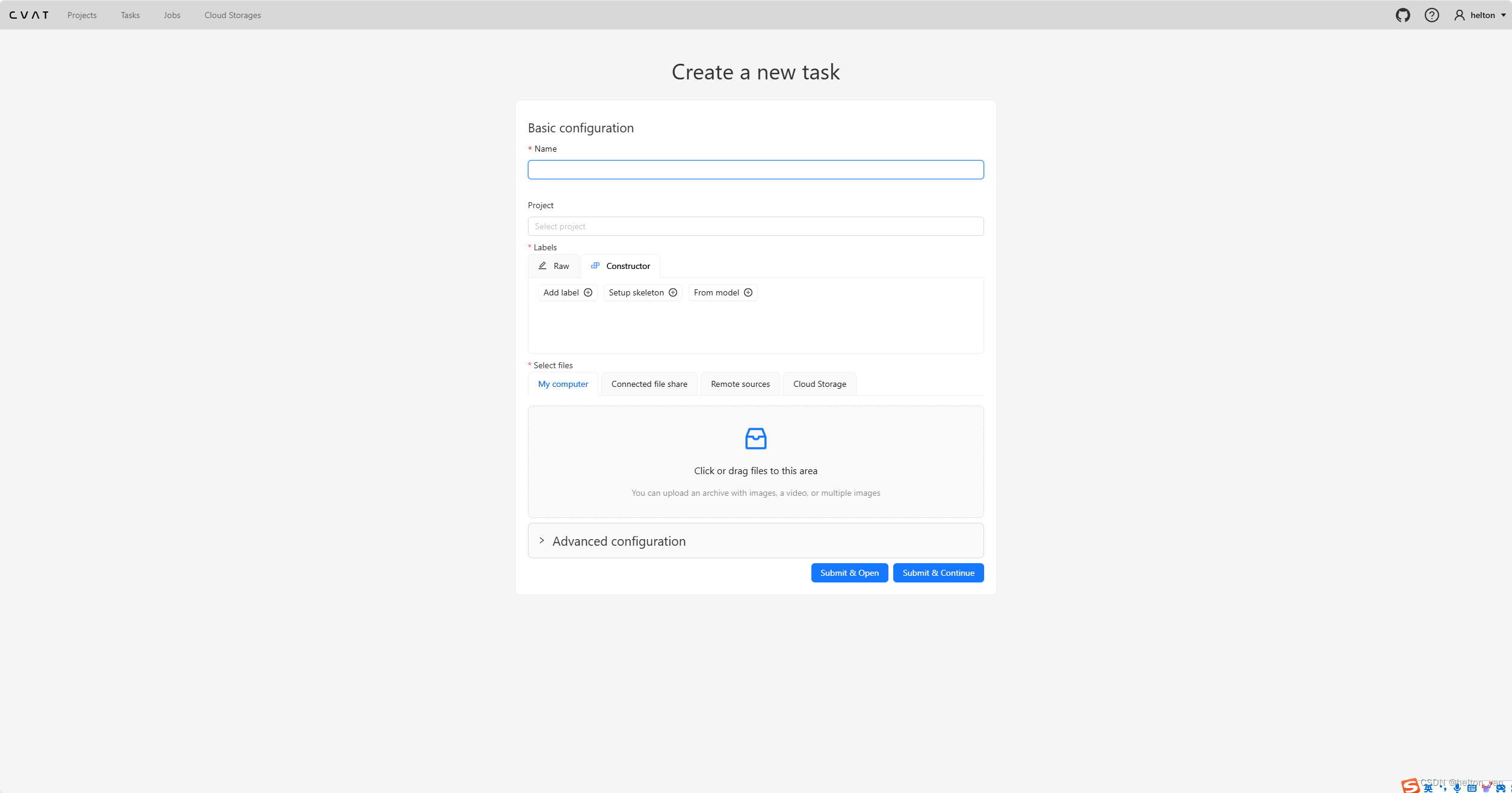Screen dimensions: 1512x793
Task: Click the Raw label editor icon
Action: tap(543, 265)
